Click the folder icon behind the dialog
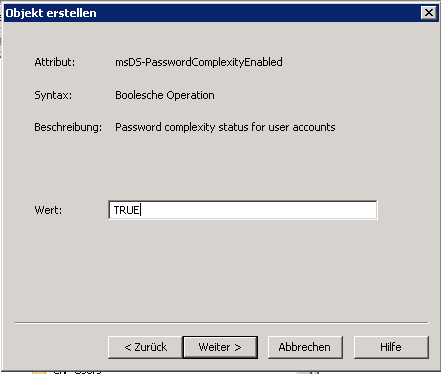The image size is (441, 374). (x=39, y=372)
